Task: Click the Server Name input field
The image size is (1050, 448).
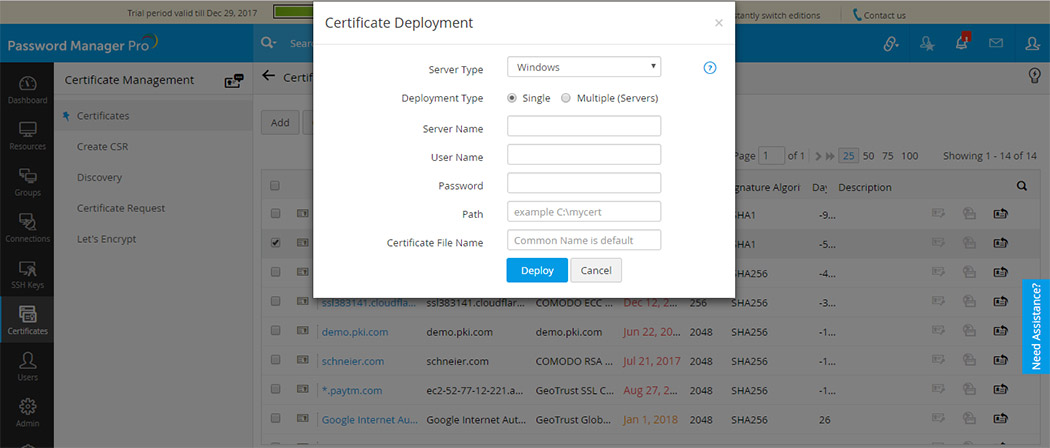Action: click(584, 126)
